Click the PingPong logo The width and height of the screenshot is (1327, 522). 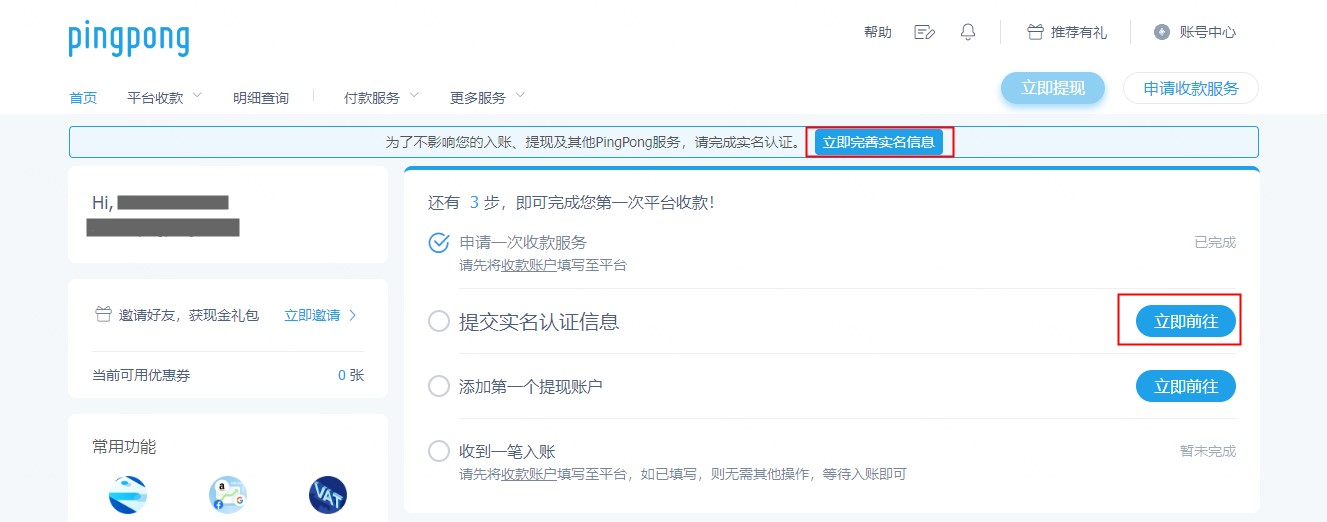click(x=128, y=39)
